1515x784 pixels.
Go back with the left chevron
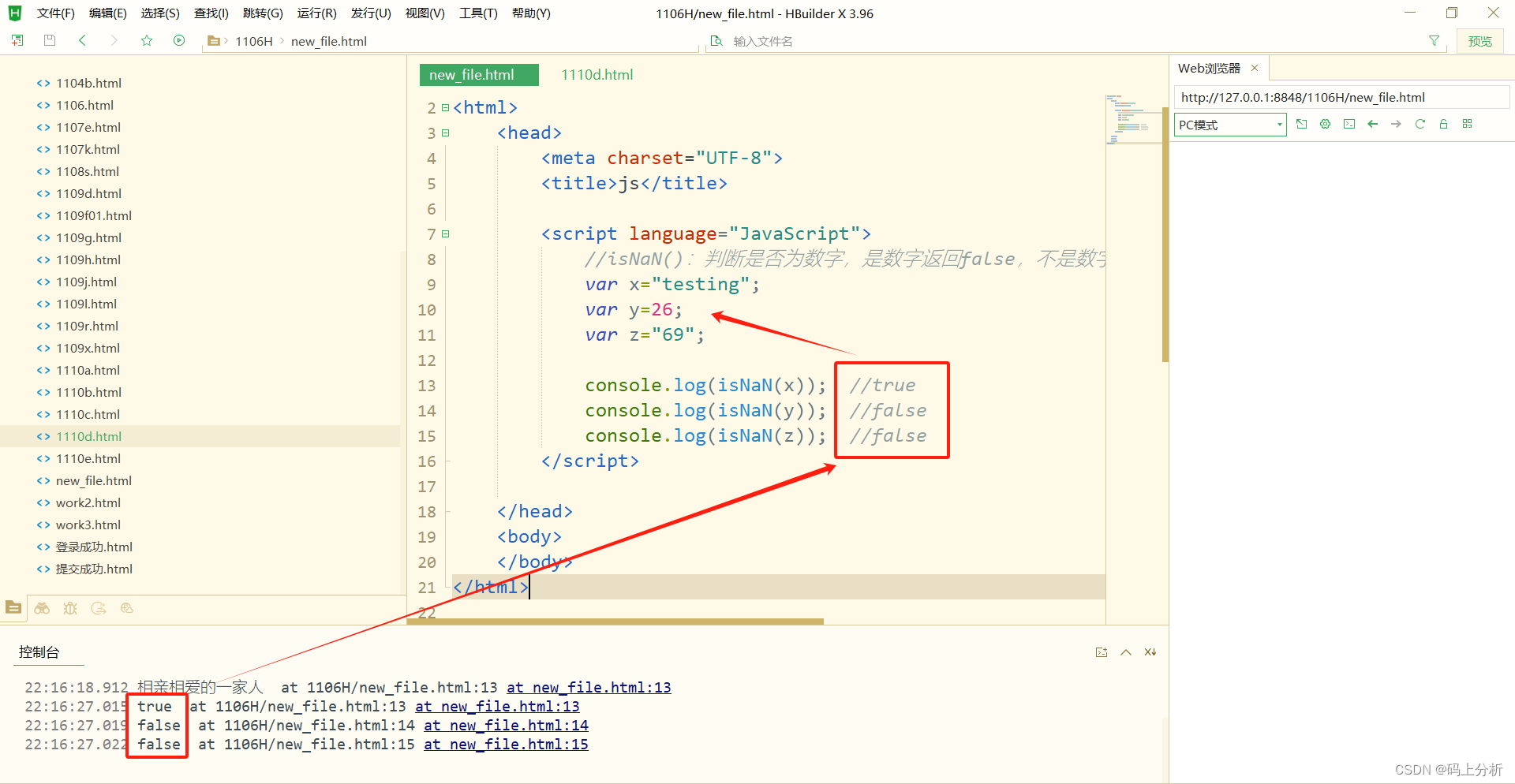pyautogui.click(x=82, y=40)
